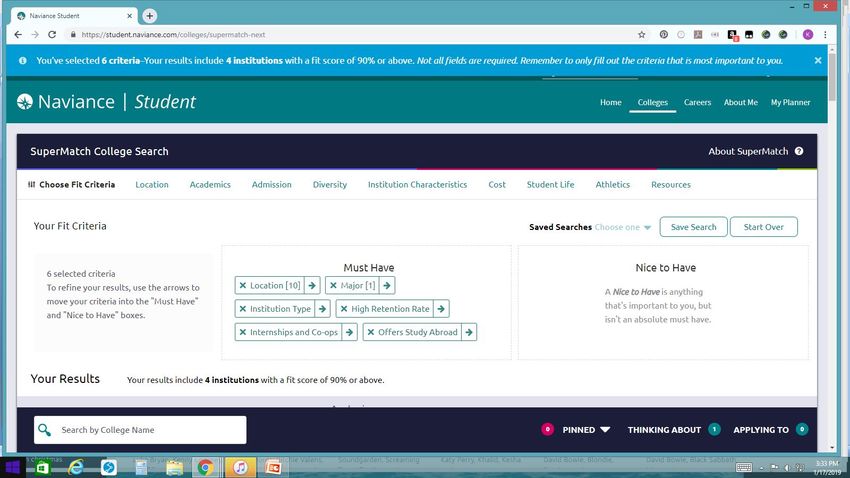This screenshot has width=850, height=478.
Task: Bookmark this page with the star icon
Action: pyautogui.click(x=642, y=34)
